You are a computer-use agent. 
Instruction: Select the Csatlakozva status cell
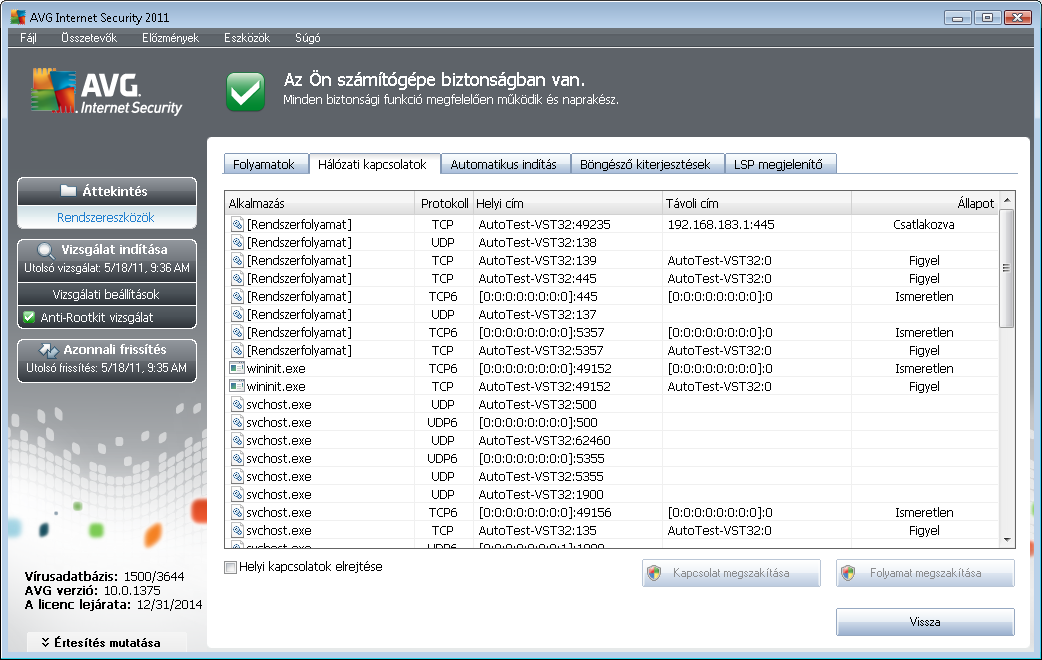click(x=924, y=225)
